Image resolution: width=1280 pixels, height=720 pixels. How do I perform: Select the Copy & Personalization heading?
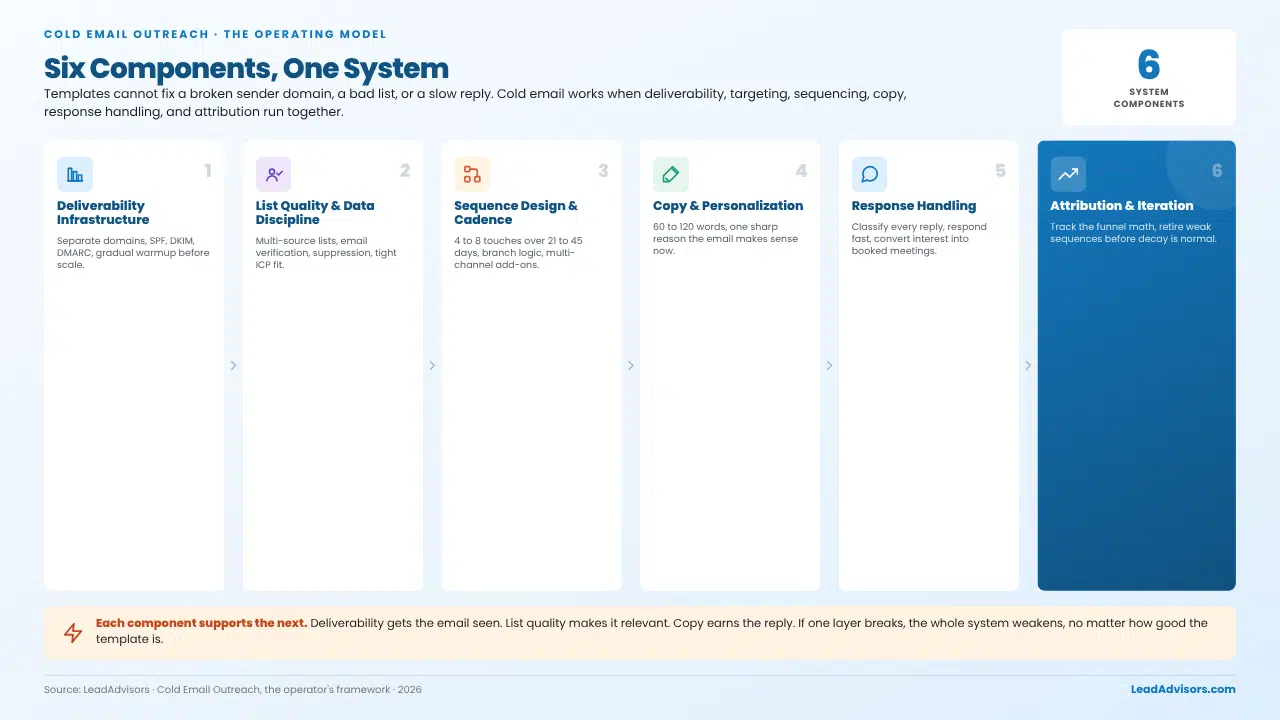728,206
